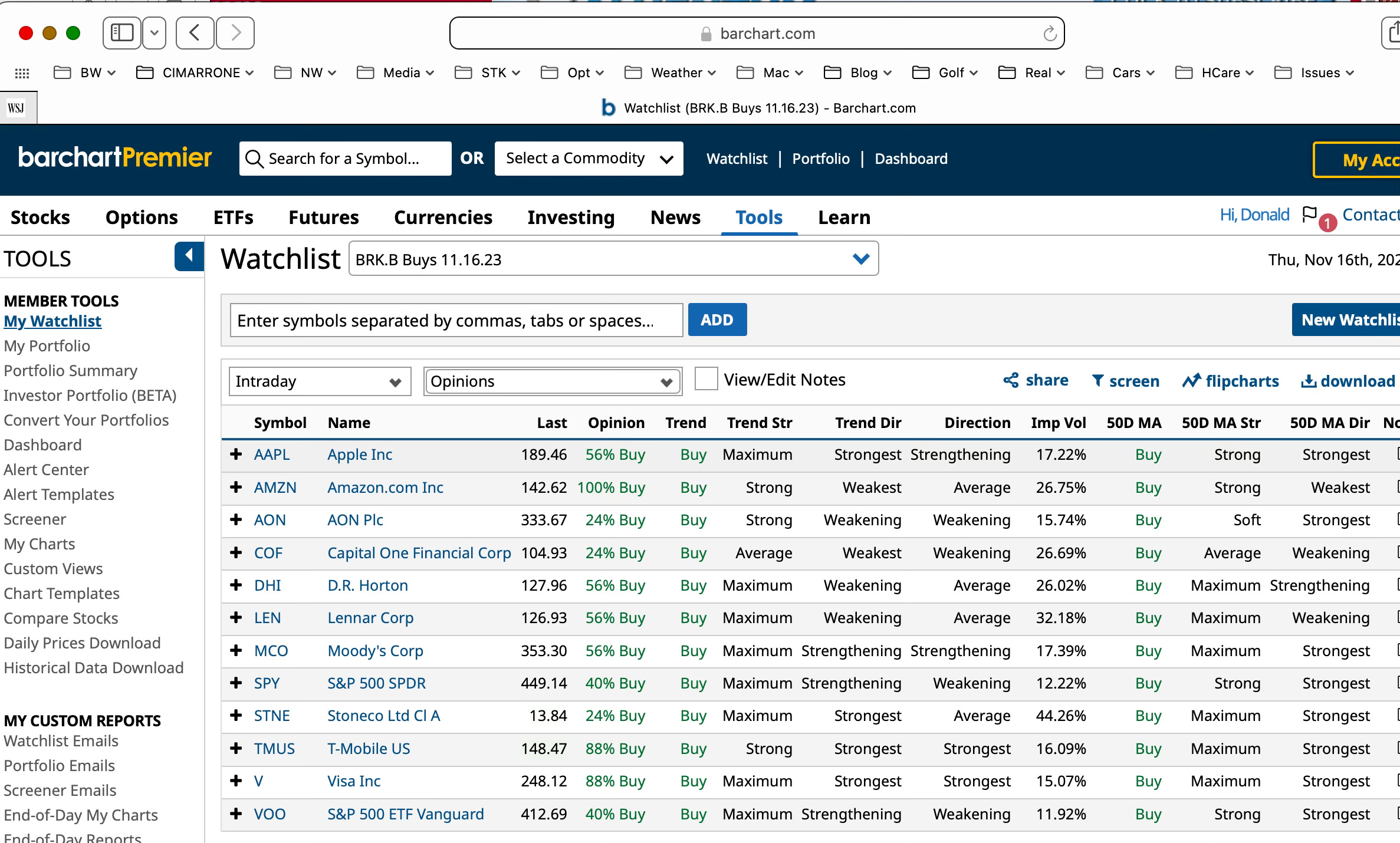
Task: Expand the AMZN row plus icon
Action: point(236,487)
